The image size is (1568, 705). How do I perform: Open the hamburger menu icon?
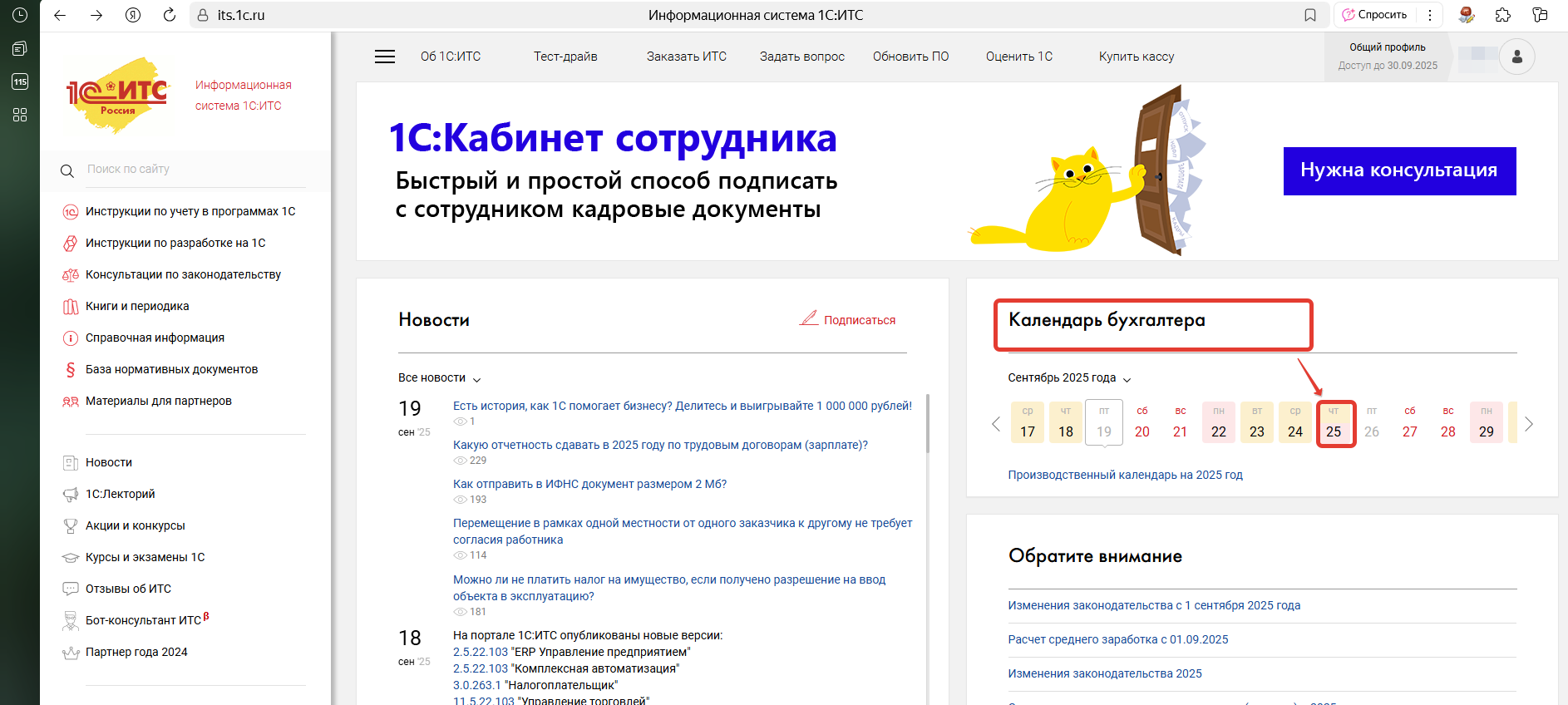[x=384, y=57]
